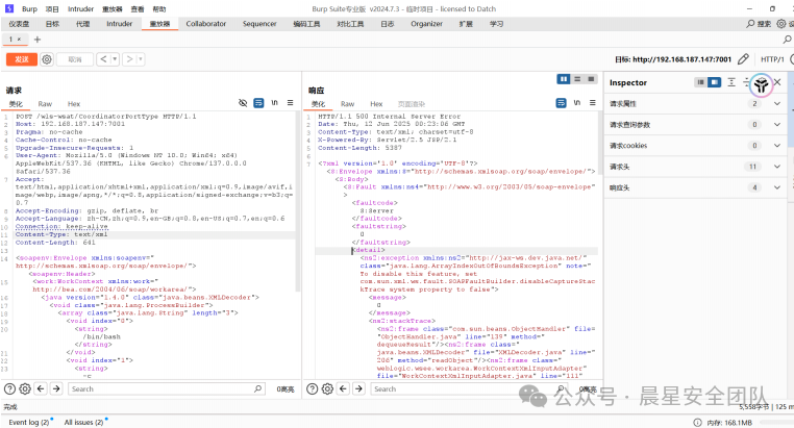Add a new Repeater tab with plus icon
This screenshot has height=428, width=794.
coord(38,39)
